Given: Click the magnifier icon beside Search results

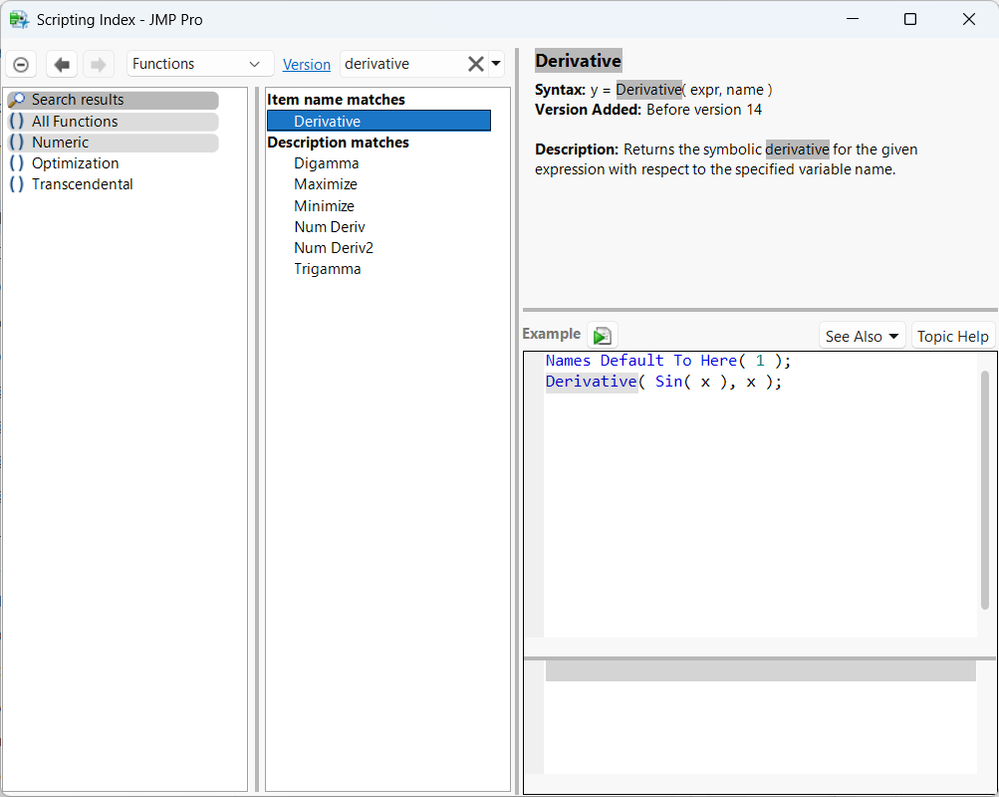Looking at the screenshot, I should click(x=17, y=100).
